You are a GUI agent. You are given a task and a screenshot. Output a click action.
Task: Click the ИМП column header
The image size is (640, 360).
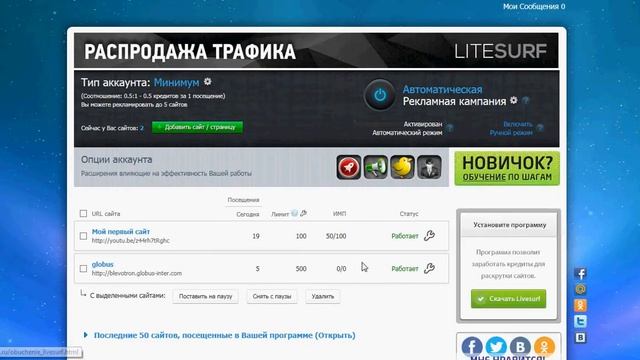pos(339,213)
